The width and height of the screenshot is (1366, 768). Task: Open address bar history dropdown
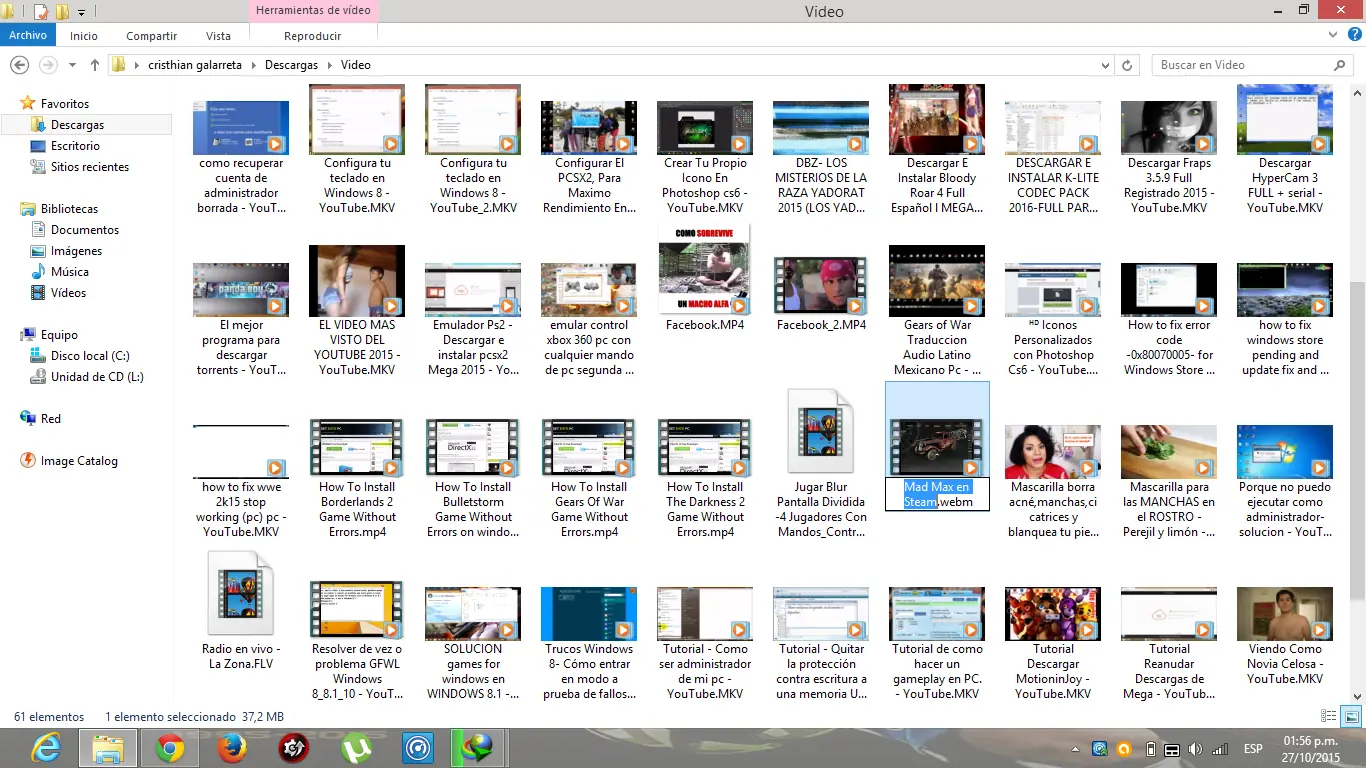click(1105, 65)
